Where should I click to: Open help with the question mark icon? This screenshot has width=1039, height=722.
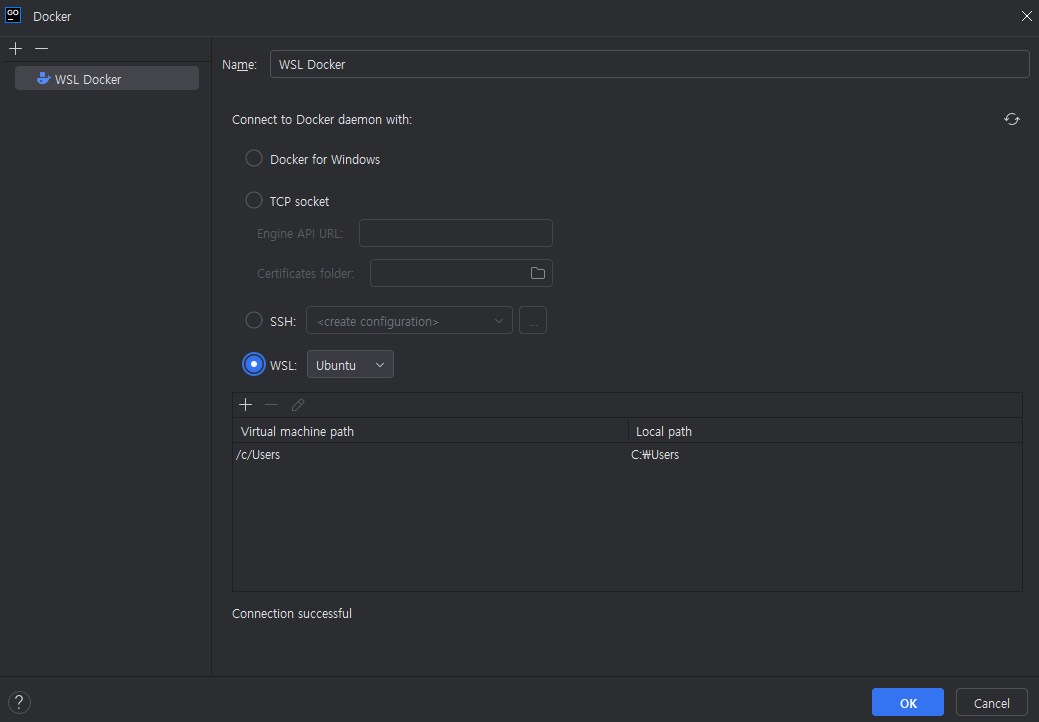point(19,702)
